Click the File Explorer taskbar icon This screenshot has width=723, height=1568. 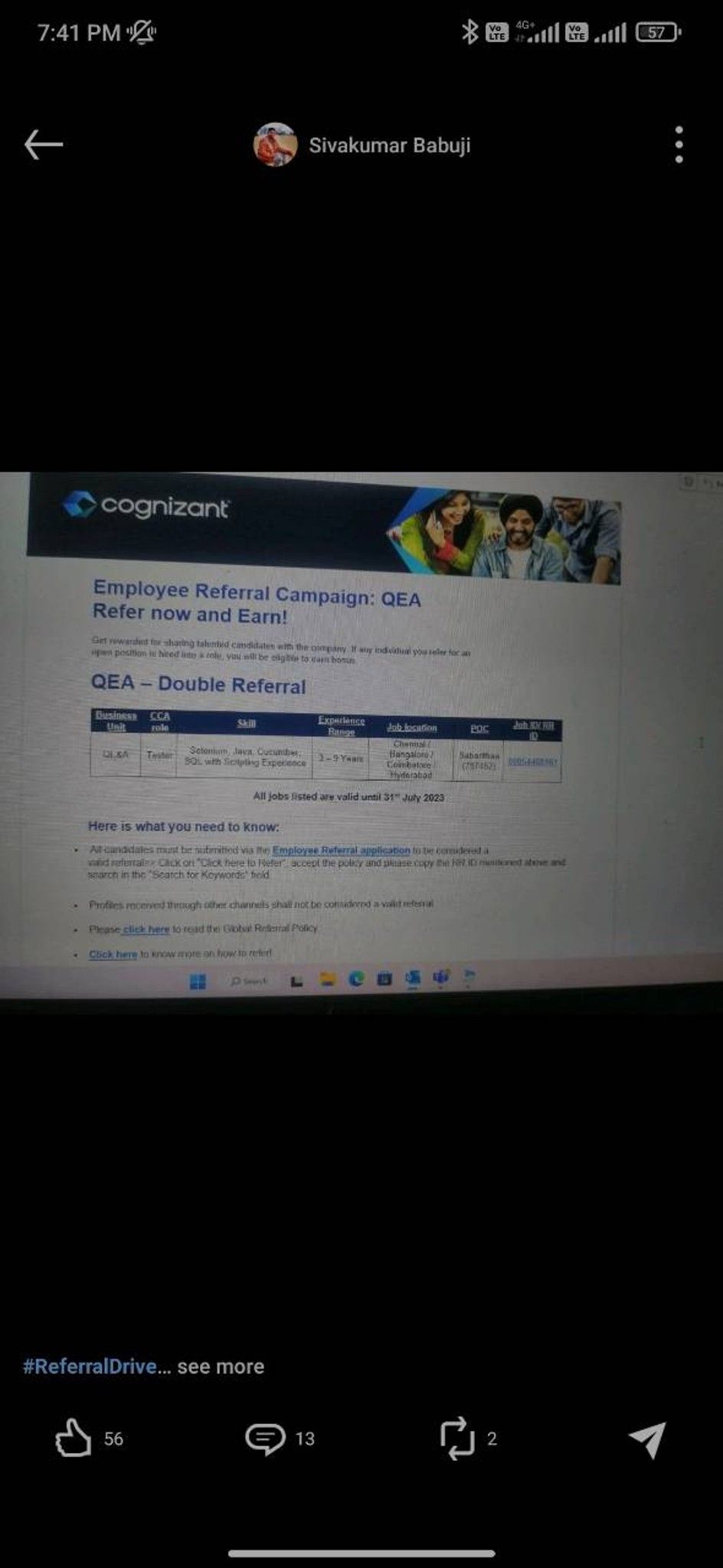(x=329, y=979)
